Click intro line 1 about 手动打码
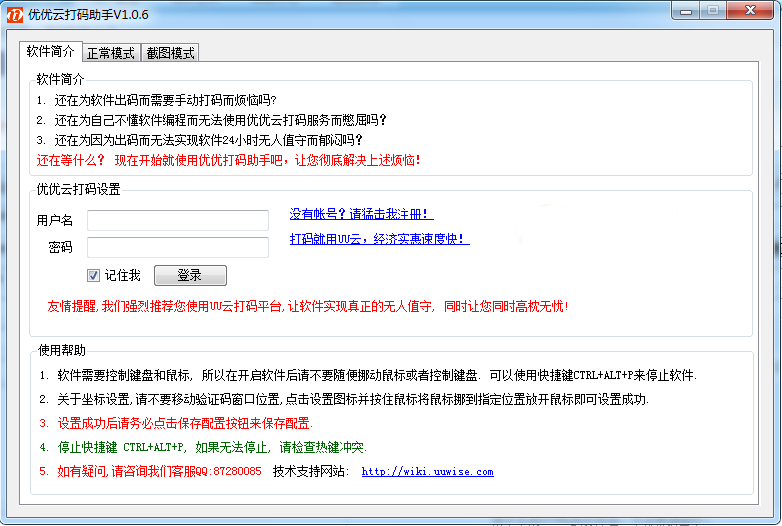This screenshot has width=782, height=526. 157,100
